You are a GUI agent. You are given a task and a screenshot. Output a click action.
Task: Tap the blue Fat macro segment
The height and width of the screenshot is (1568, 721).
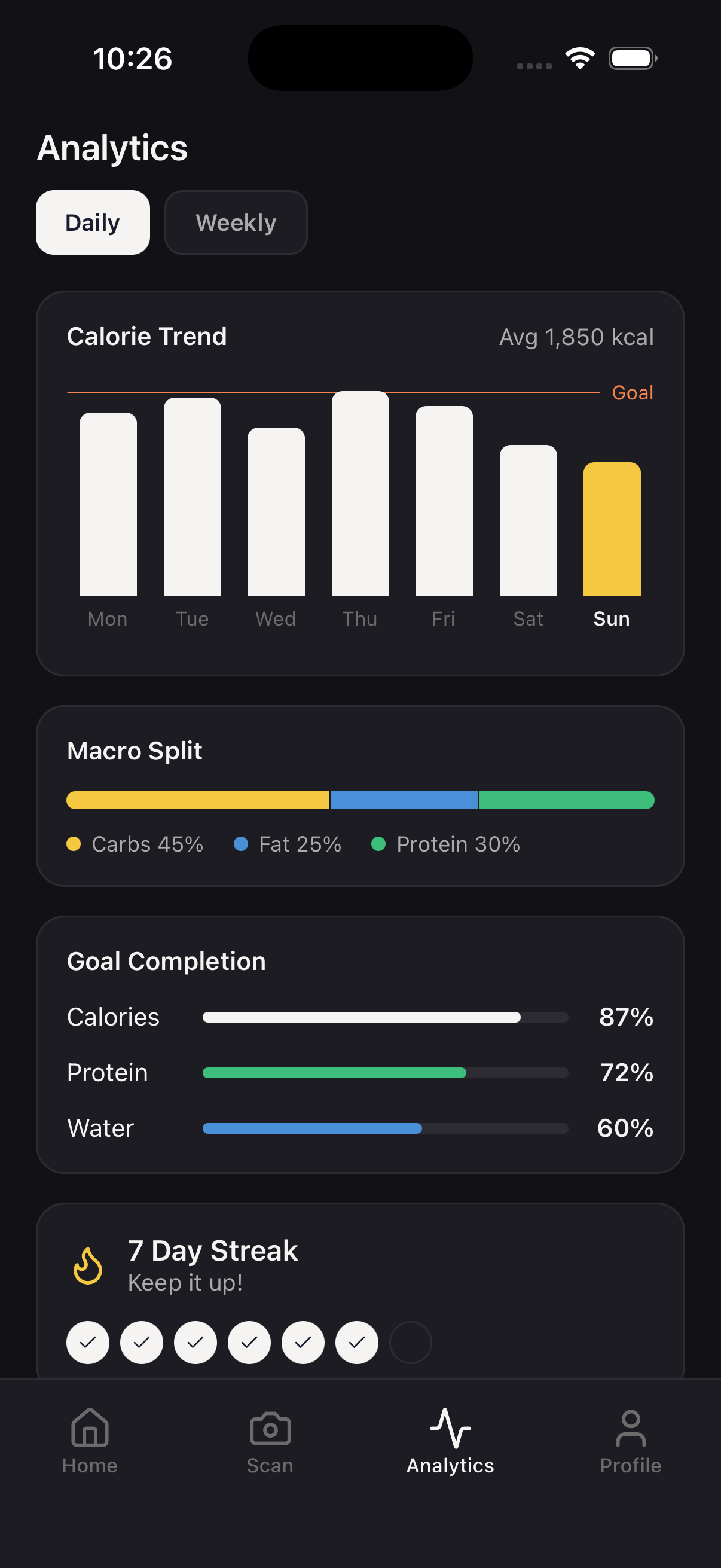[404, 800]
